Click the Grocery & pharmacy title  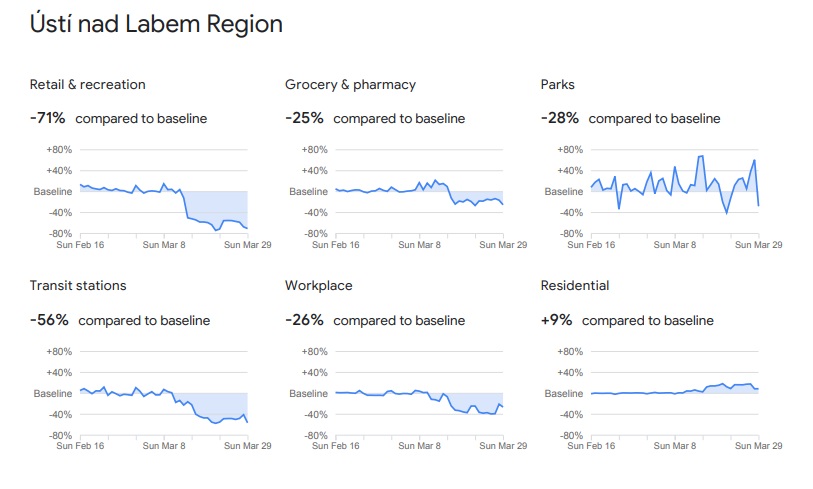click(350, 85)
